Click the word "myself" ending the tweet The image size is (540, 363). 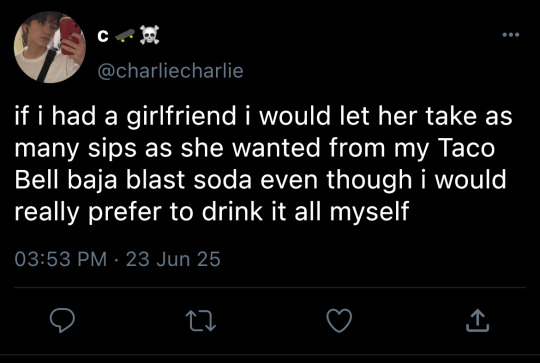370,212
